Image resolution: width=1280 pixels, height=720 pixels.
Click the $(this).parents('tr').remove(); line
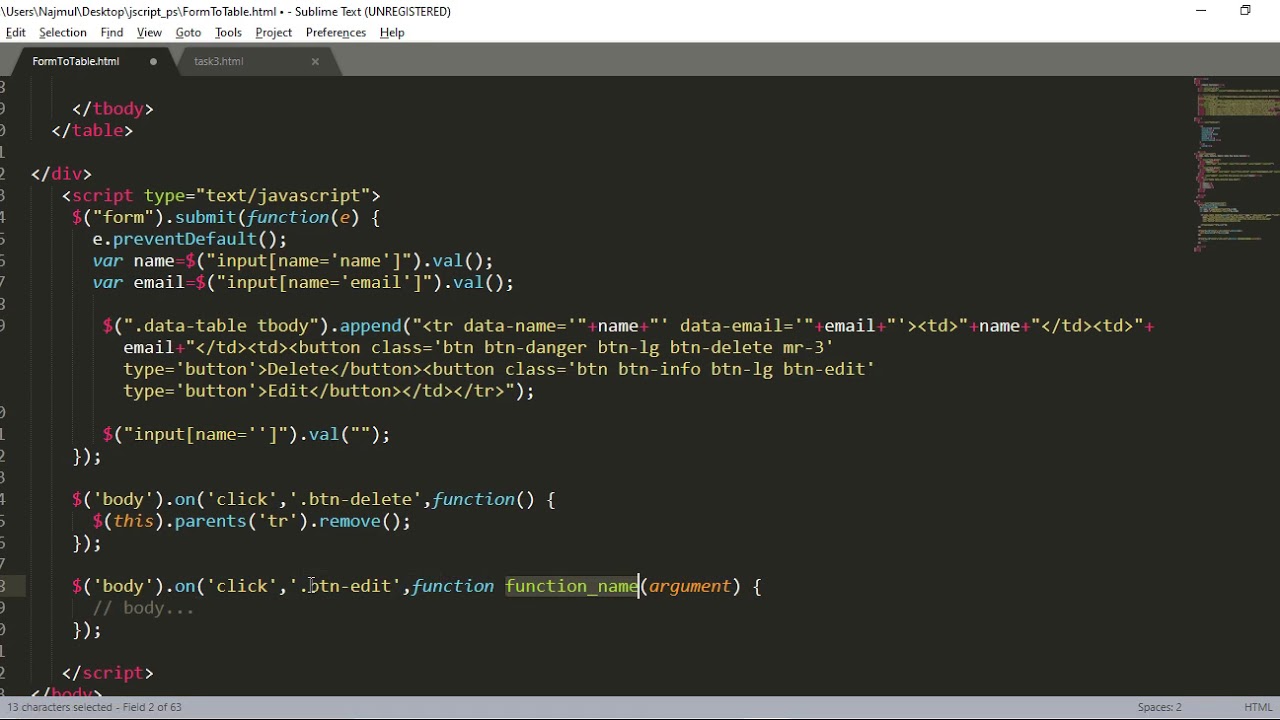point(252,521)
